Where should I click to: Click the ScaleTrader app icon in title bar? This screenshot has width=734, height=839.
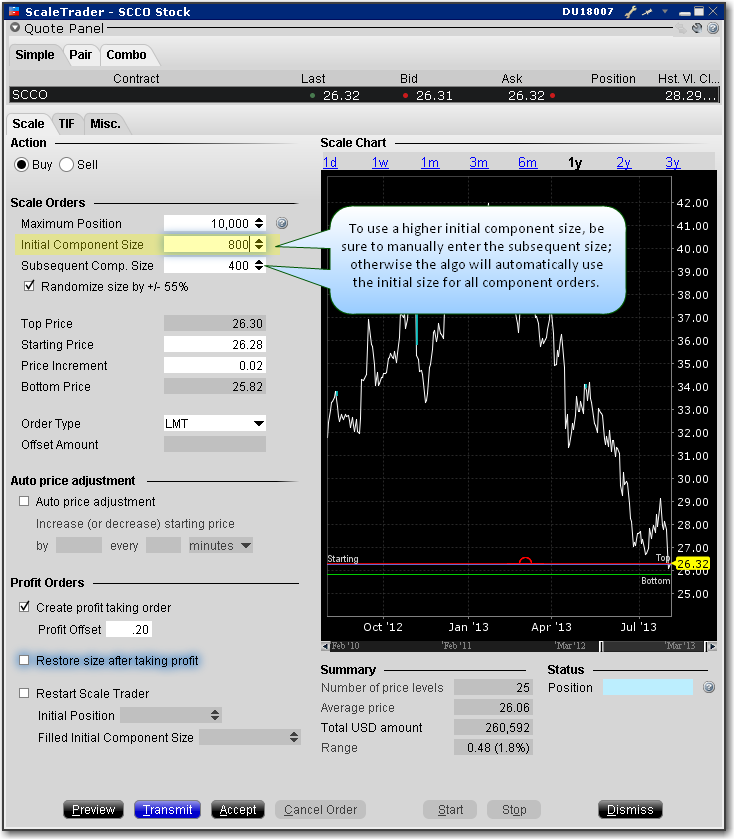[x=14, y=12]
